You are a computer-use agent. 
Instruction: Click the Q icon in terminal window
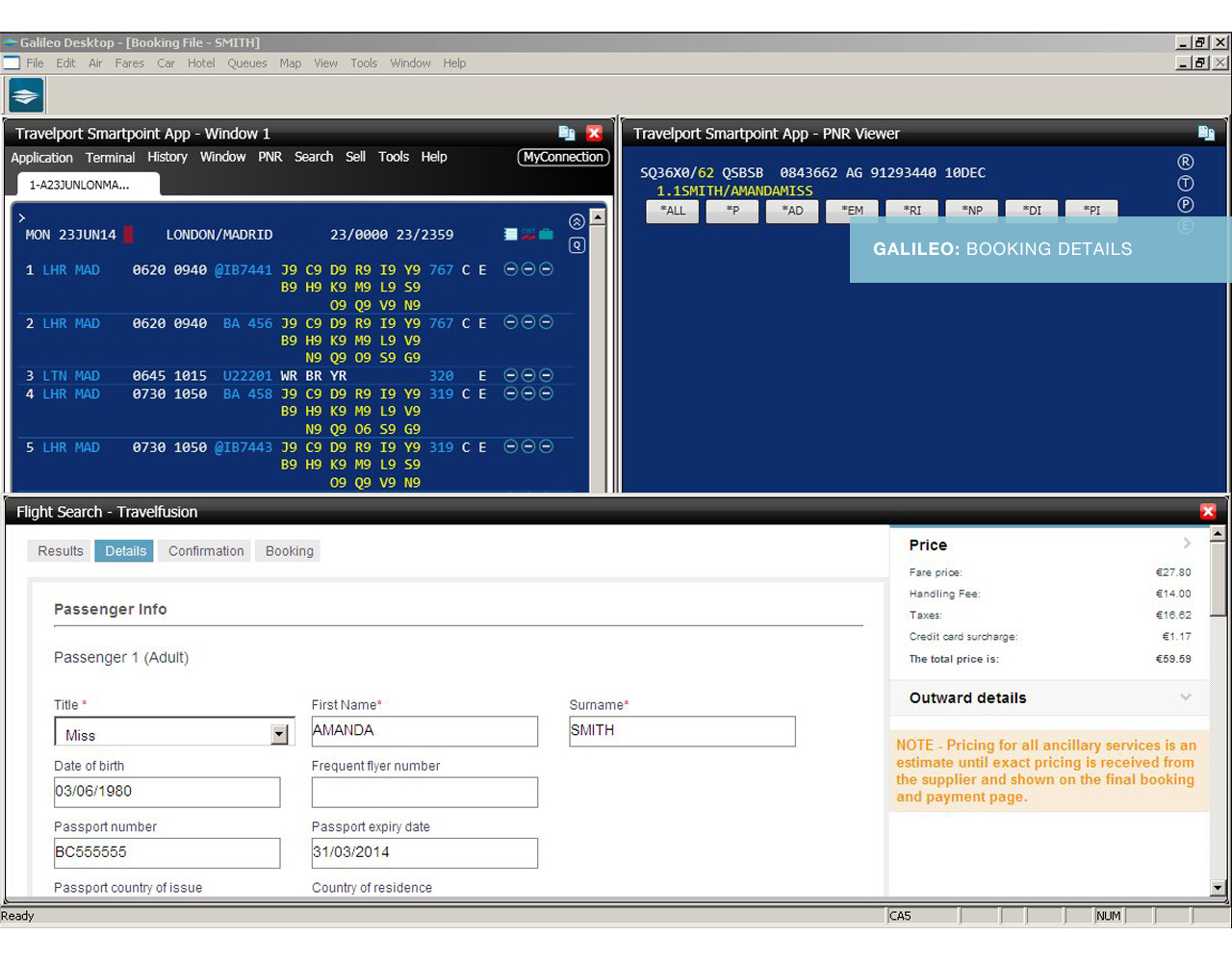tap(577, 245)
